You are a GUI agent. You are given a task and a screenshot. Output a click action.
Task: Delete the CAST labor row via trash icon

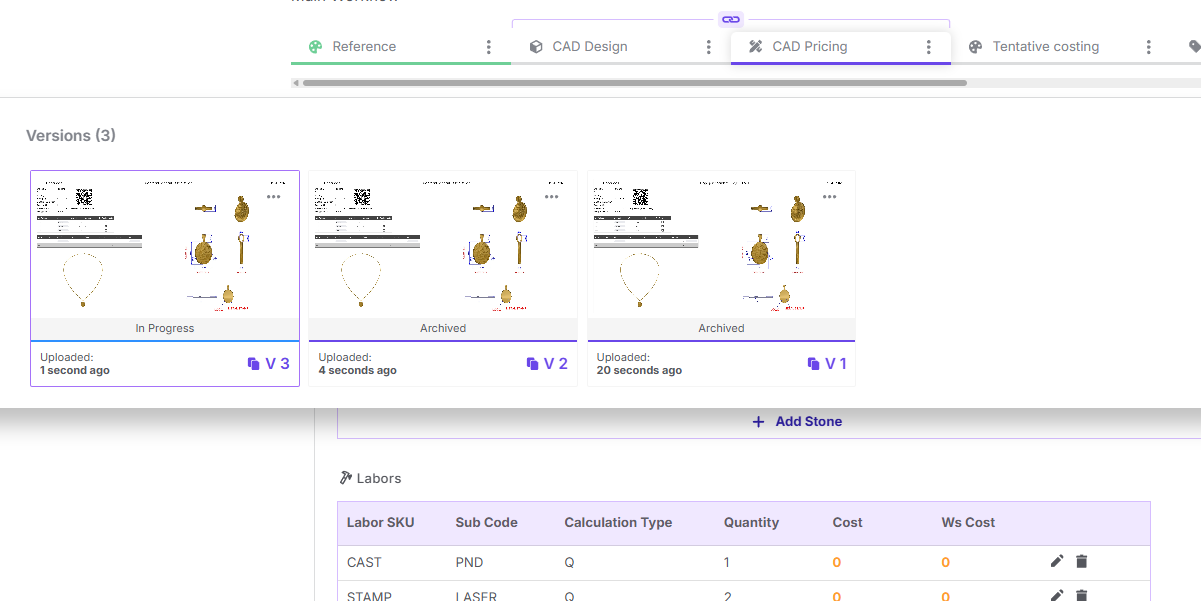pyautogui.click(x=1081, y=562)
